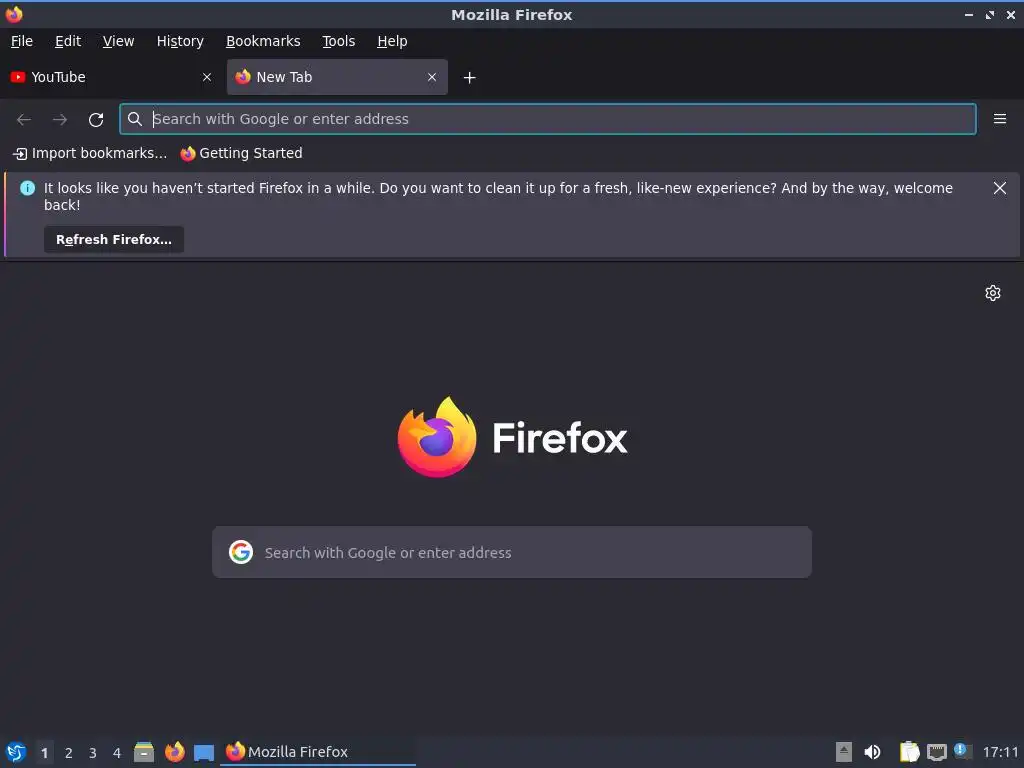Open clipboard manager tray icon

[x=909, y=752]
